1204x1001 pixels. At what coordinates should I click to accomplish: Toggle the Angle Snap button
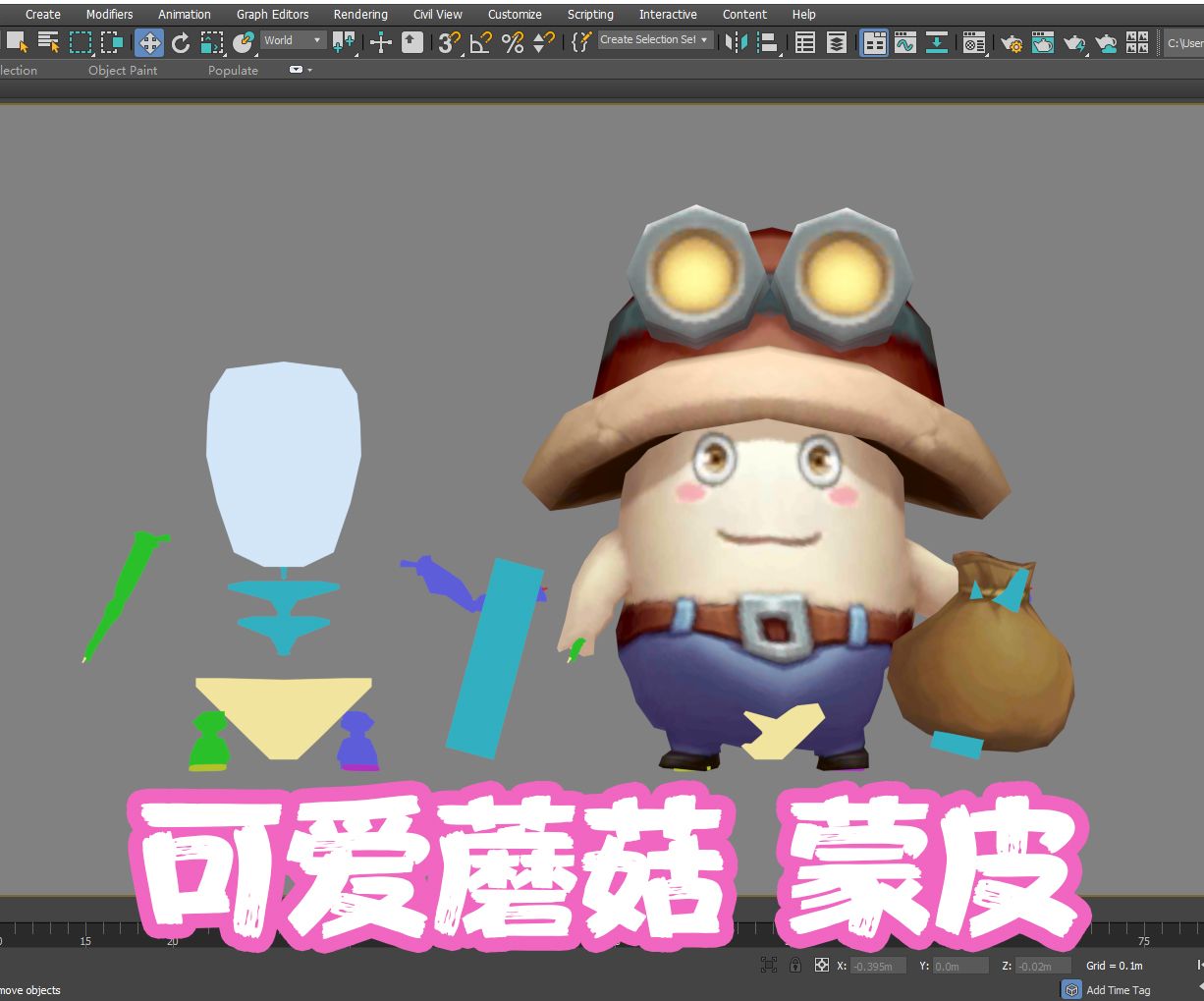point(481,42)
